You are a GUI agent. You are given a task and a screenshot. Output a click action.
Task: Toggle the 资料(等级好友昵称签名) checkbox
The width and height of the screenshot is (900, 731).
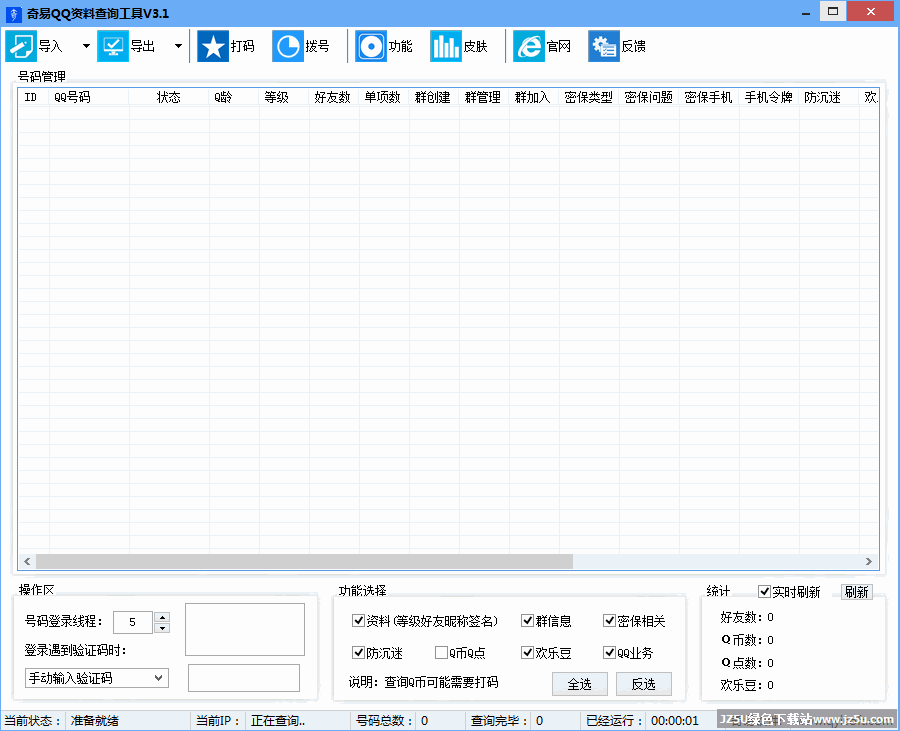click(358, 621)
